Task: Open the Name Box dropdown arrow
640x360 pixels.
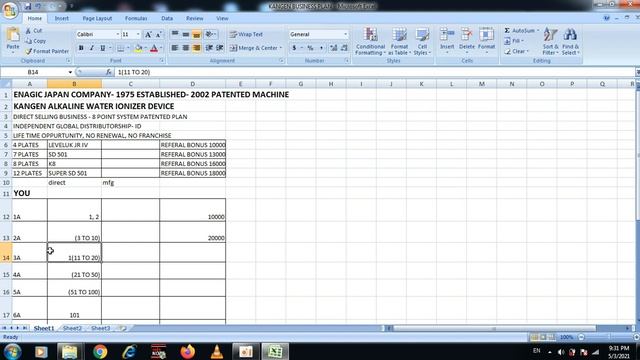Action: [70, 72]
